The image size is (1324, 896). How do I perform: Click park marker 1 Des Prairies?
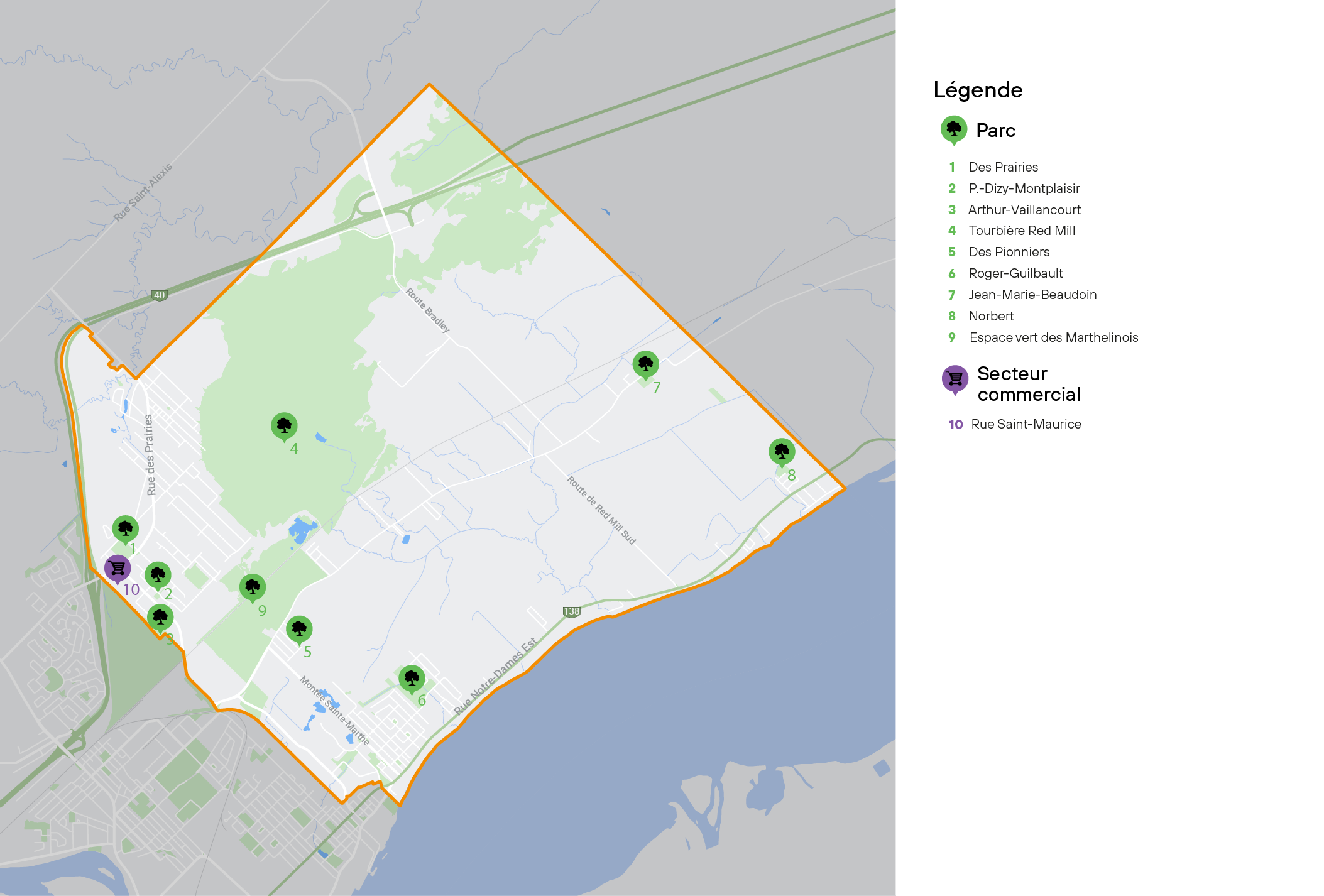(125, 528)
